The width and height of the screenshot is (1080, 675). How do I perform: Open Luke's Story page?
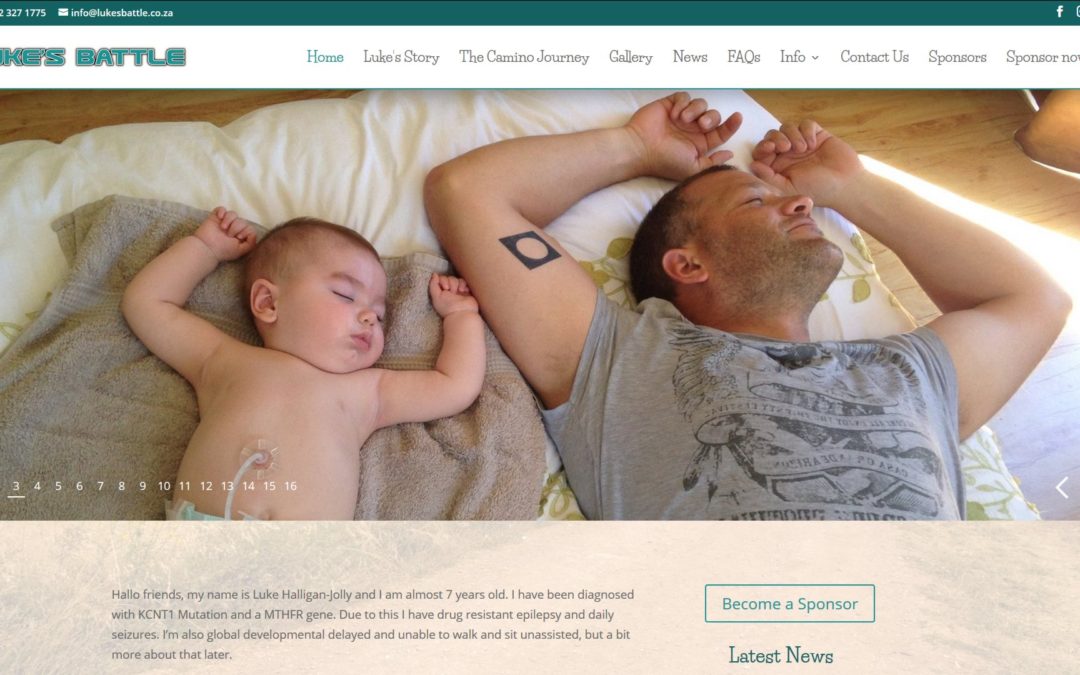pos(402,57)
